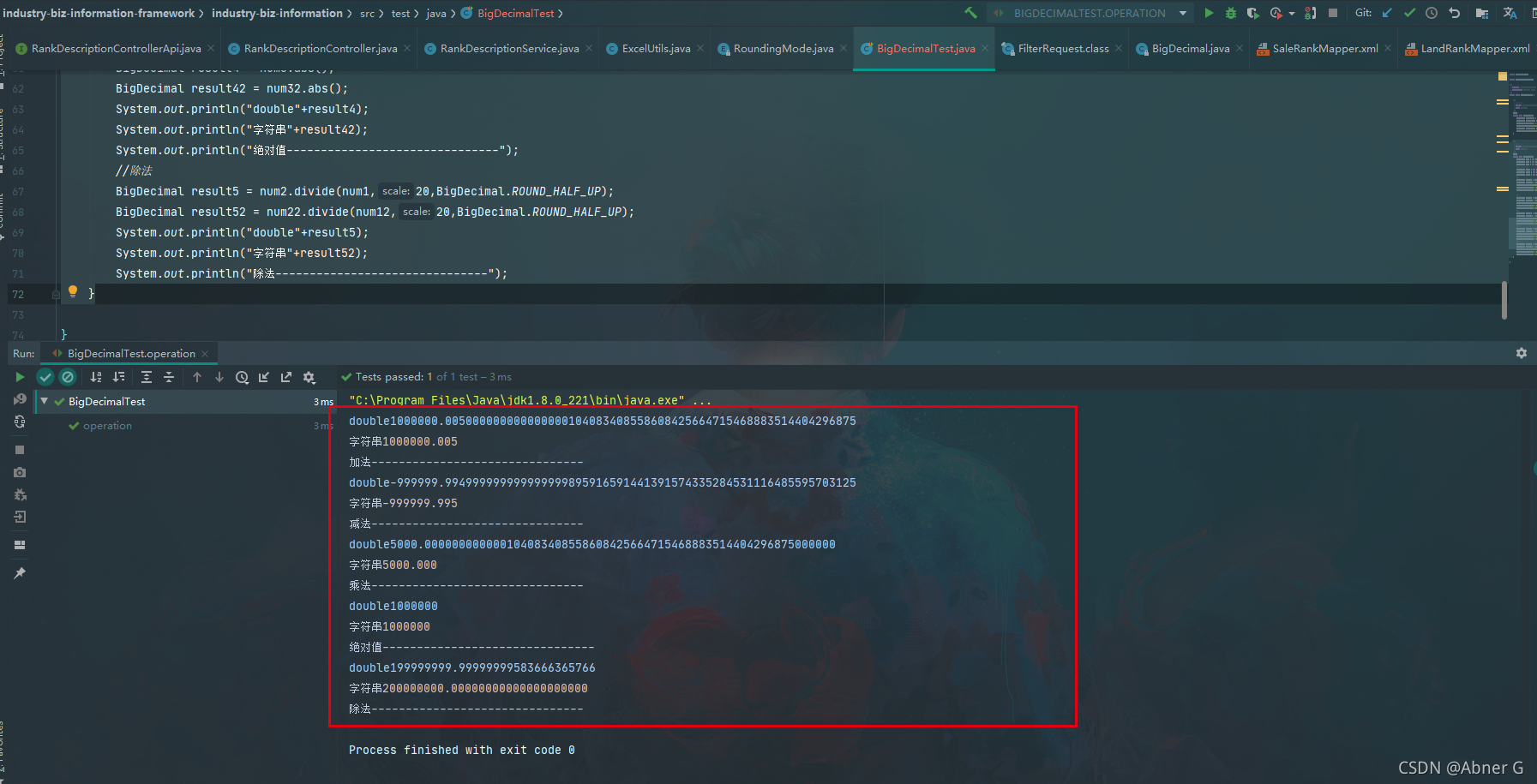The height and width of the screenshot is (784, 1537).
Task: Open test history clock dropdown
Action: tap(243, 377)
